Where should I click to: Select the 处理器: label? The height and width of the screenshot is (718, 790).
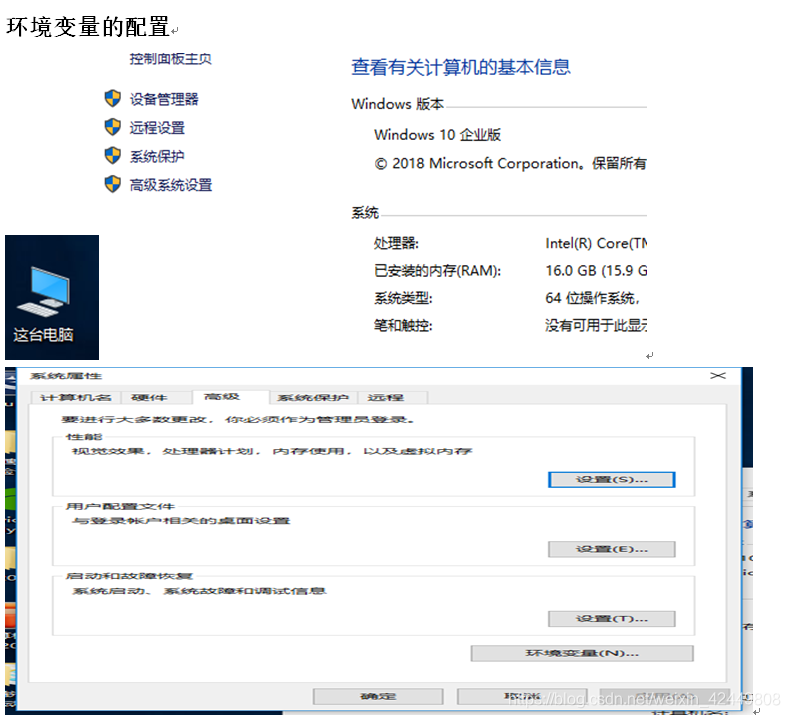(x=396, y=243)
